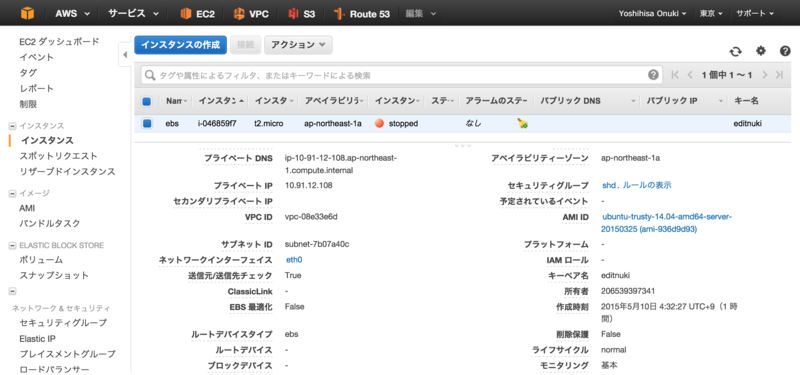Collapse the left navigation pane arrow
Viewport: 800px width, 375px height.
click(x=125, y=55)
